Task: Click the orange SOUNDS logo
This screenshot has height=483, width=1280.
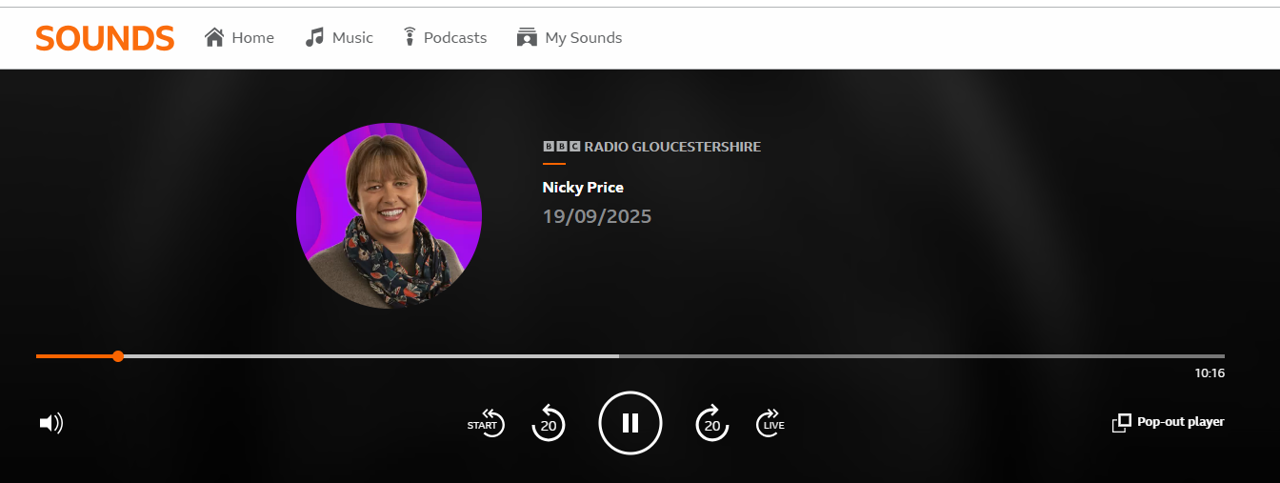Action: tap(105, 38)
